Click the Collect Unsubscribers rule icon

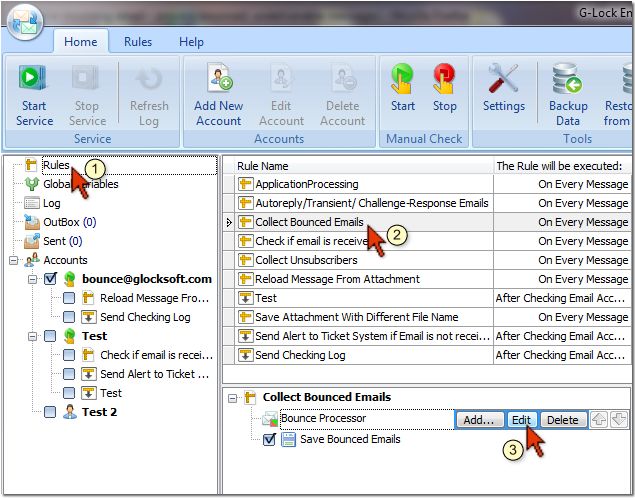point(245,260)
